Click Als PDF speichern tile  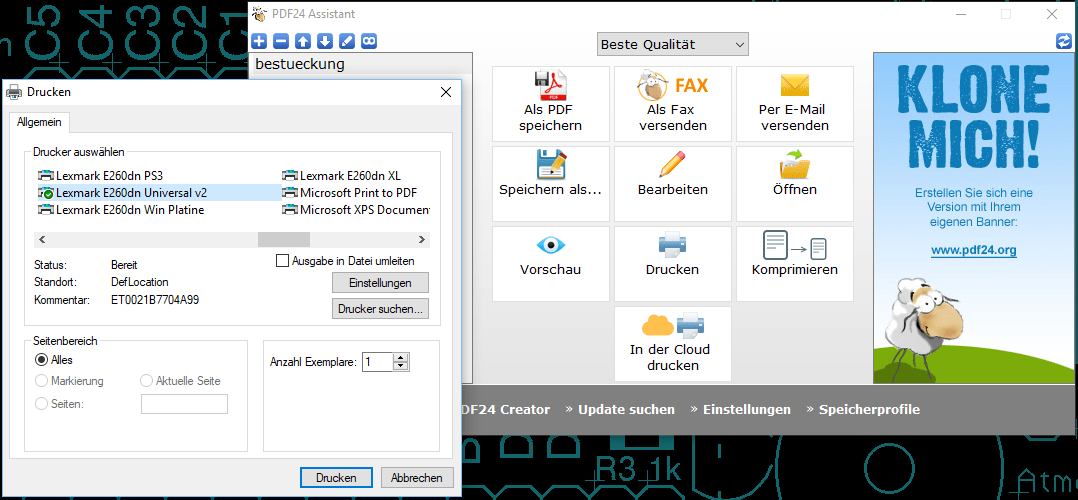click(551, 103)
